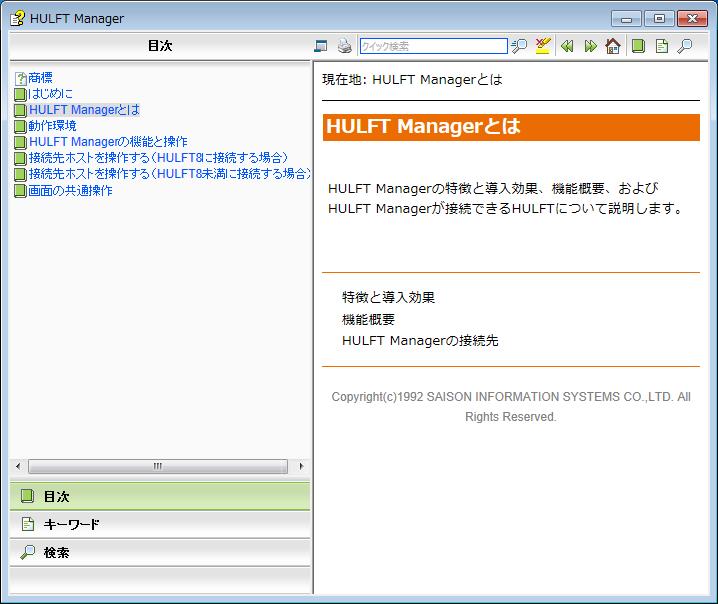
Task: Select HULFT Managerとは in the contents tree
Action: pyautogui.click(x=84, y=110)
